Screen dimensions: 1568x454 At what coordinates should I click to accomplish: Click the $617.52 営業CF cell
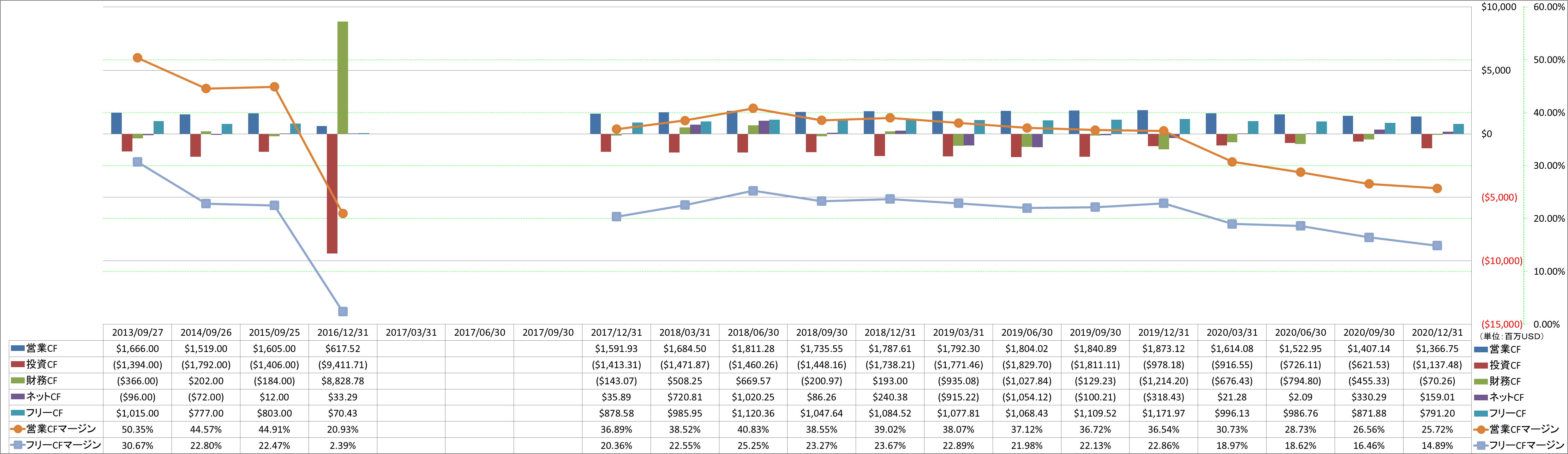(343, 349)
